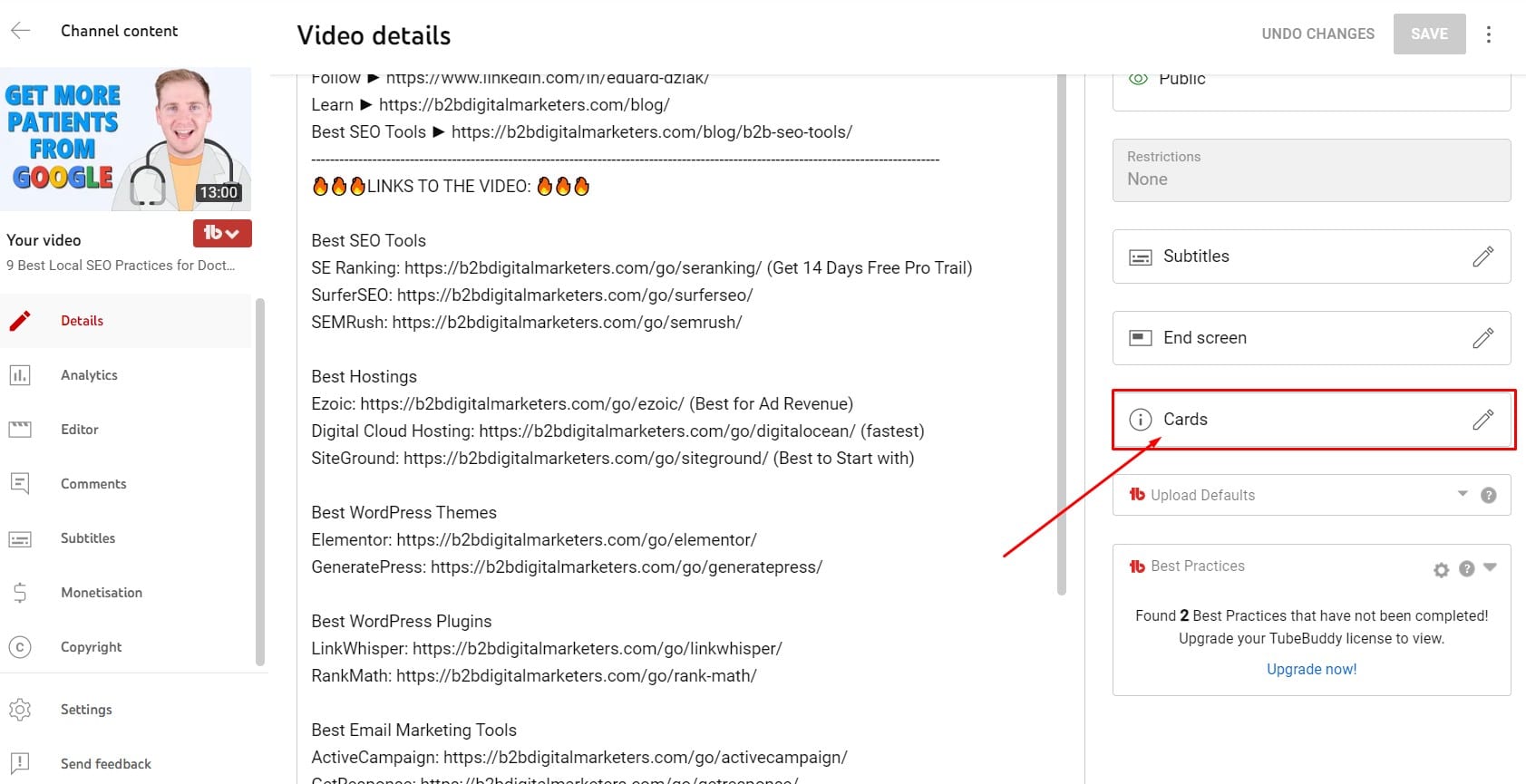Edit End screen using the pencil icon
This screenshot has height=784, width=1526.
point(1483,338)
